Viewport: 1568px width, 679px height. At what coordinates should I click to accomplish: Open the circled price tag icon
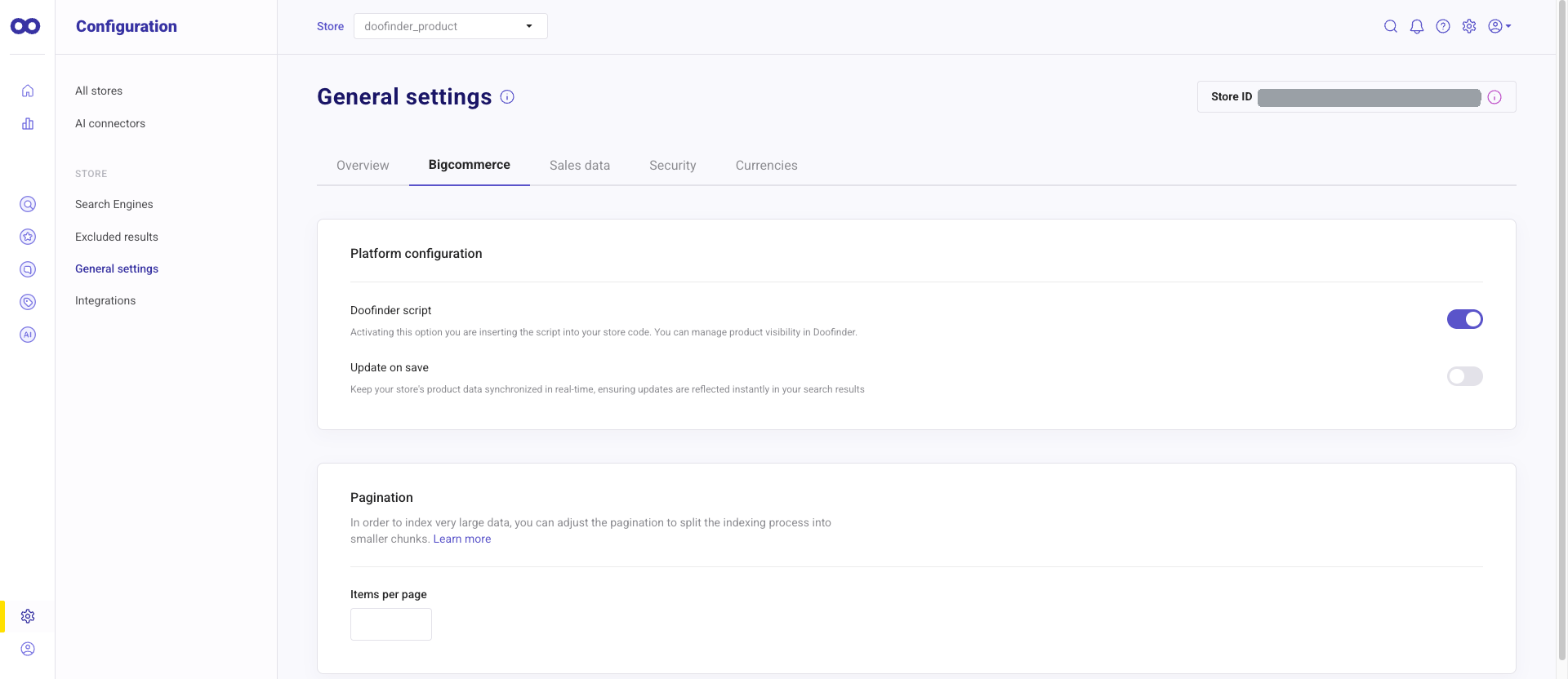click(28, 302)
